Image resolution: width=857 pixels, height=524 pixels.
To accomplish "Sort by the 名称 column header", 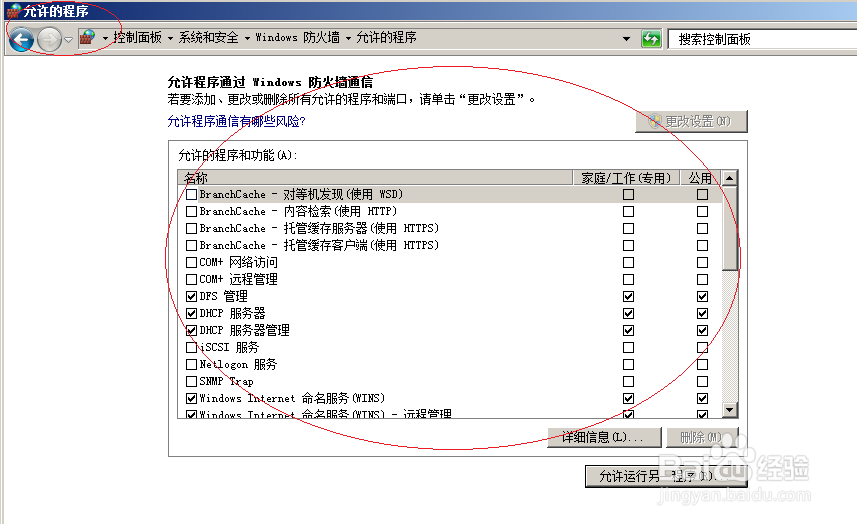I will click(374, 178).
